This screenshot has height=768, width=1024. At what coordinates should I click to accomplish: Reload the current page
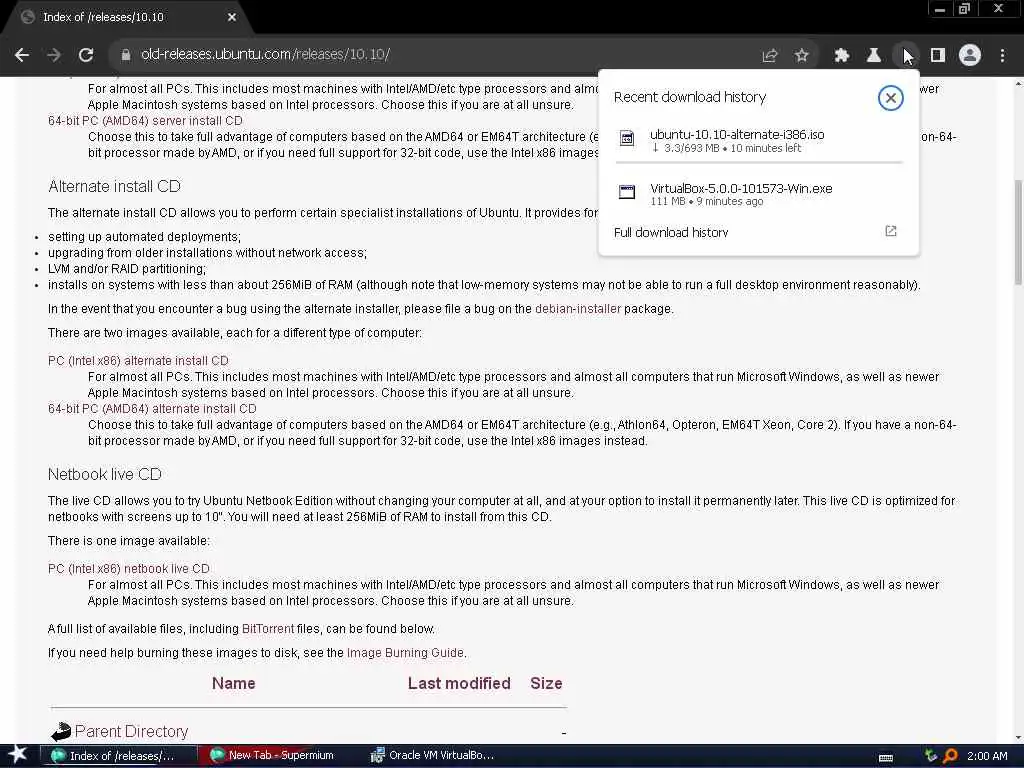coord(86,55)
